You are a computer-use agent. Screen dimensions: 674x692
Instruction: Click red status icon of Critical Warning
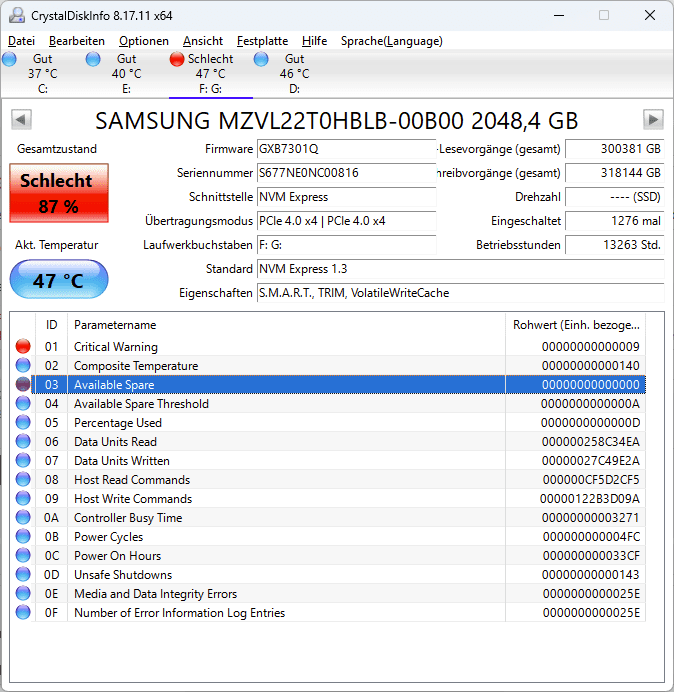[x=23, y=346]
